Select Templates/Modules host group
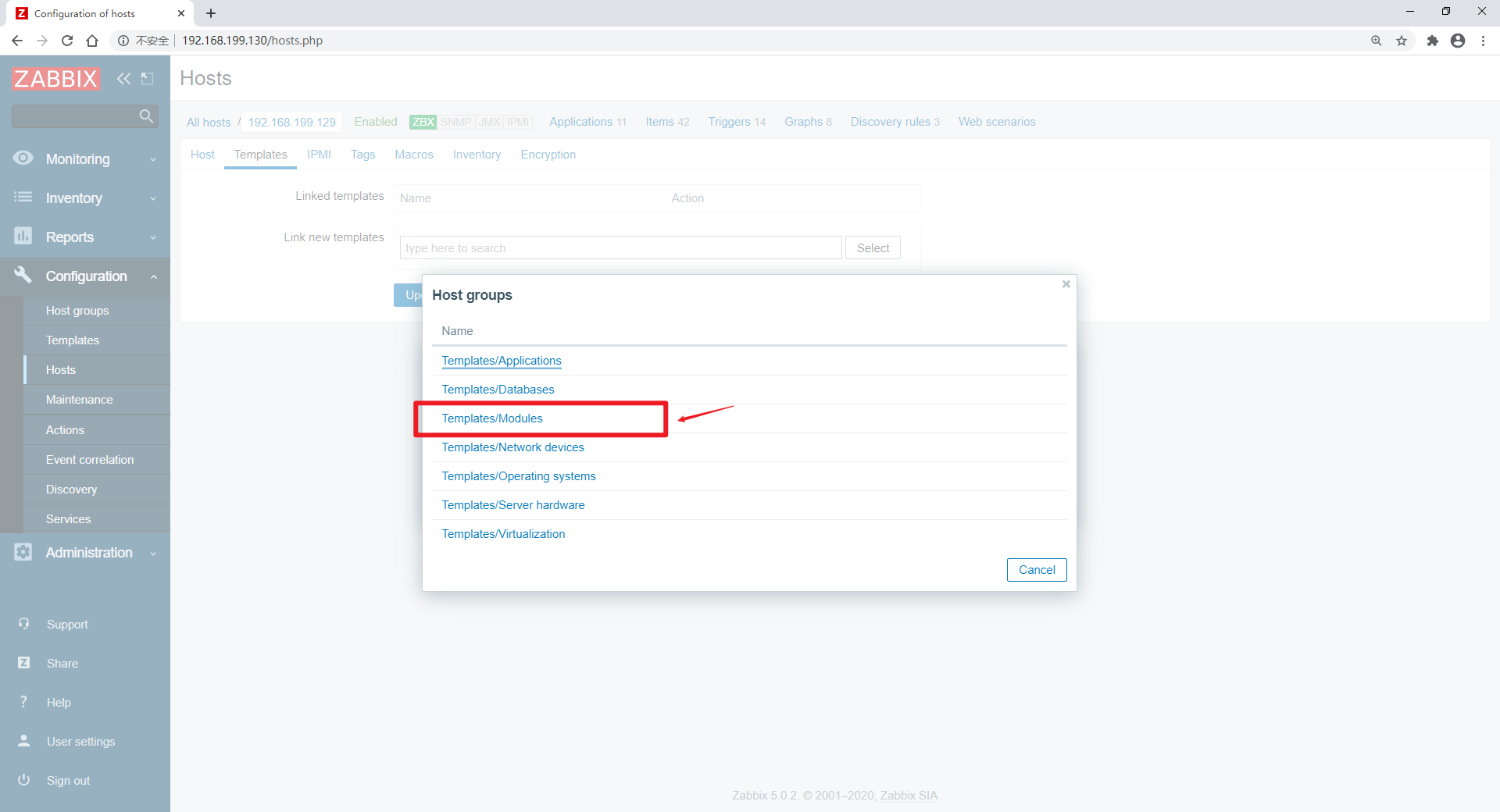The height and width of the screenshot is (812, 1500). tap(491, 418)
